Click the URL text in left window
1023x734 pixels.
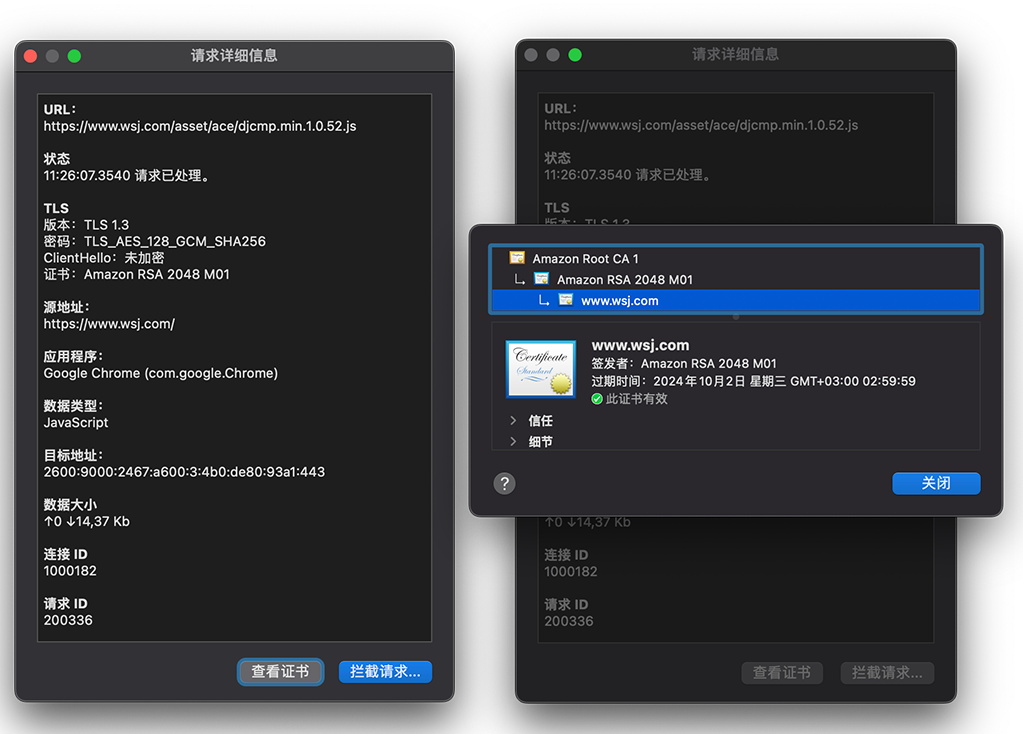click(x=200, y=126)
